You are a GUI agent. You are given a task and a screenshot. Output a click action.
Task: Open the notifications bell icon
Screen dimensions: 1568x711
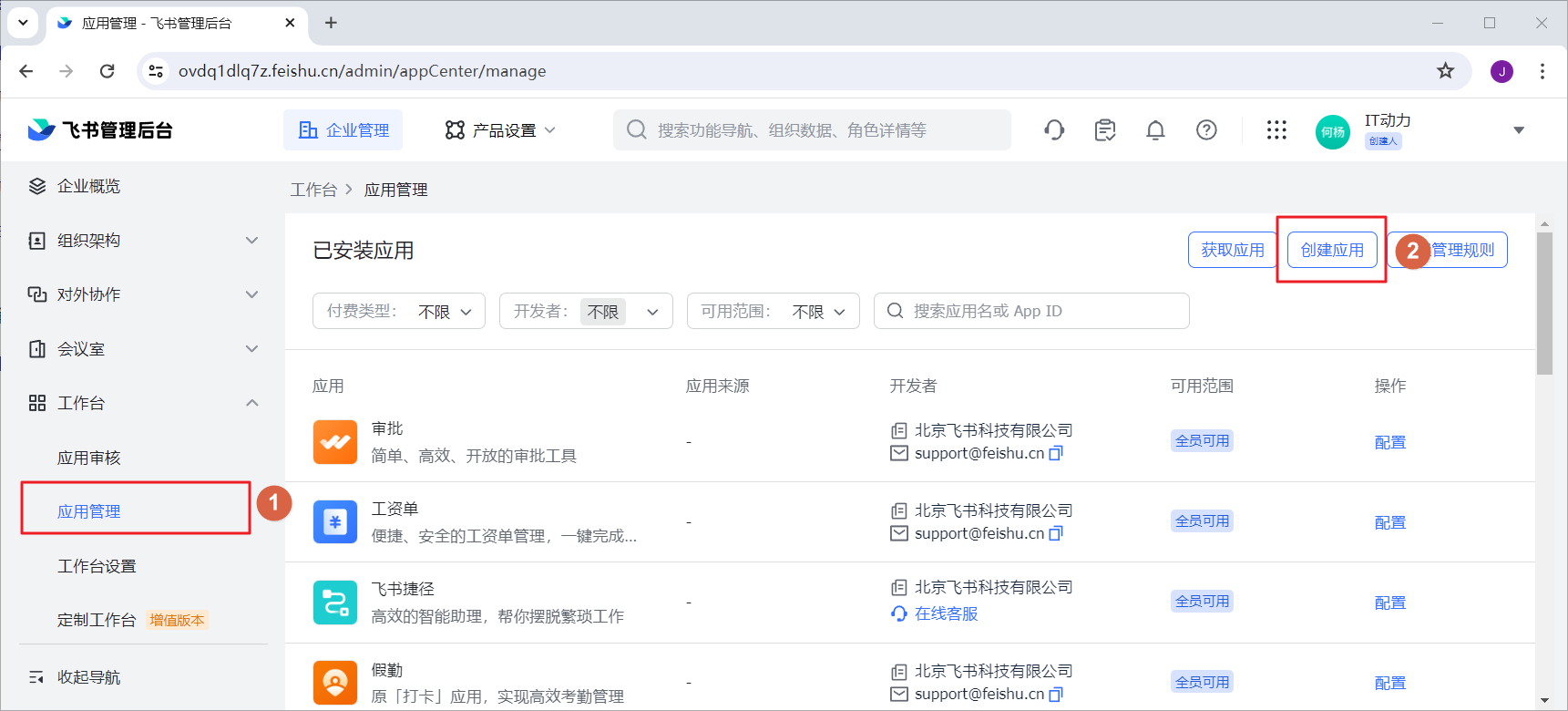pos(1155,130)
